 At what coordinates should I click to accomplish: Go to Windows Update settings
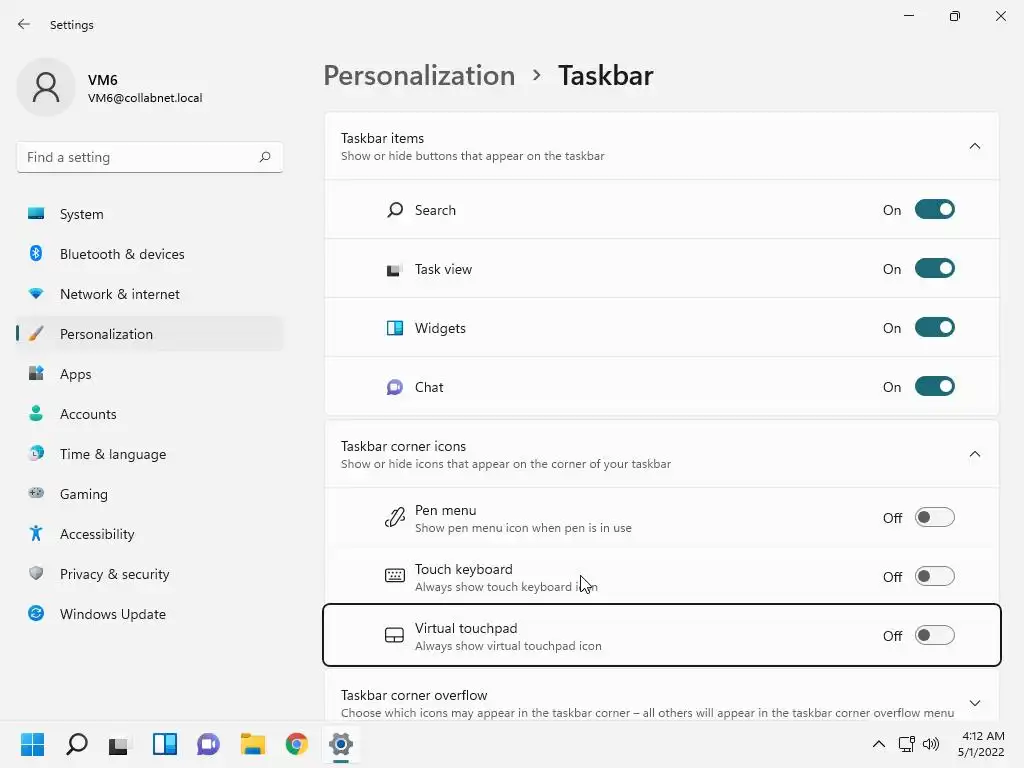112,614
